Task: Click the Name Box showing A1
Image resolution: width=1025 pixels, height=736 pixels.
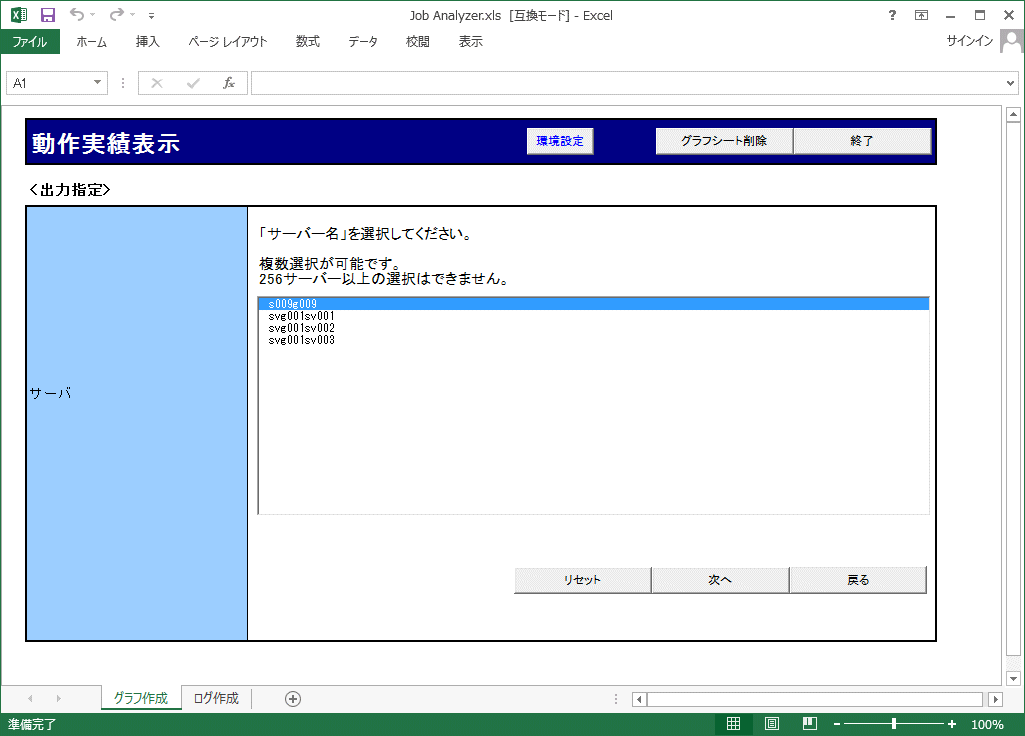Action: (x=49, y=83)
